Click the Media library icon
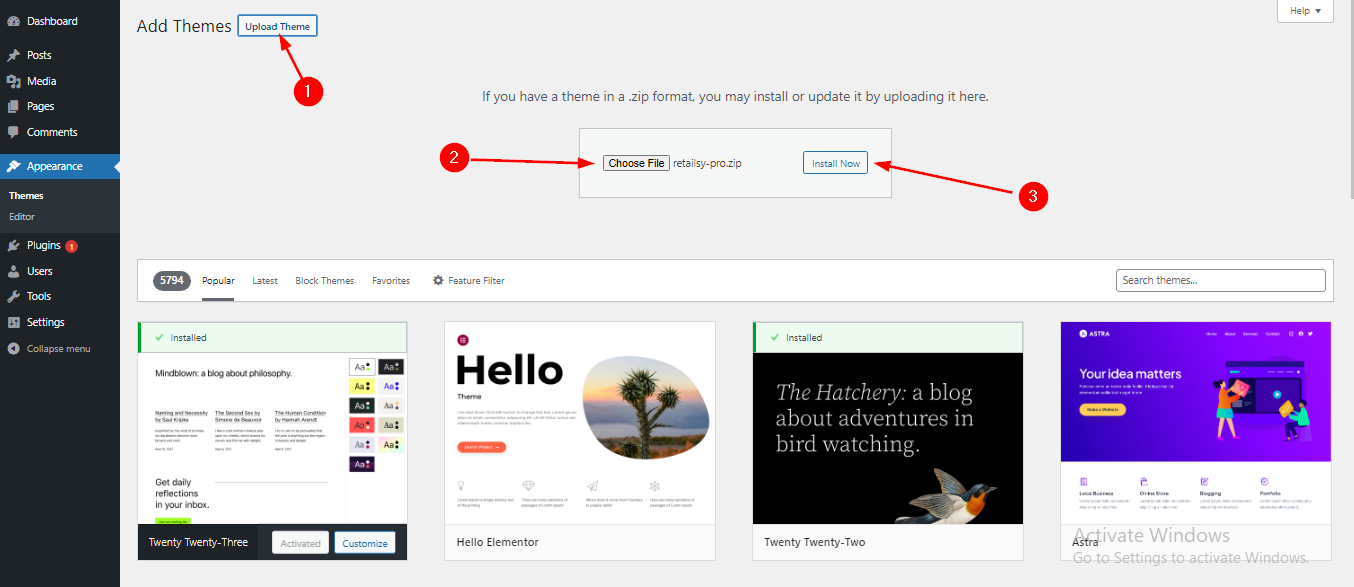The width and height of the screenshot is (1354, 587). 13,81
